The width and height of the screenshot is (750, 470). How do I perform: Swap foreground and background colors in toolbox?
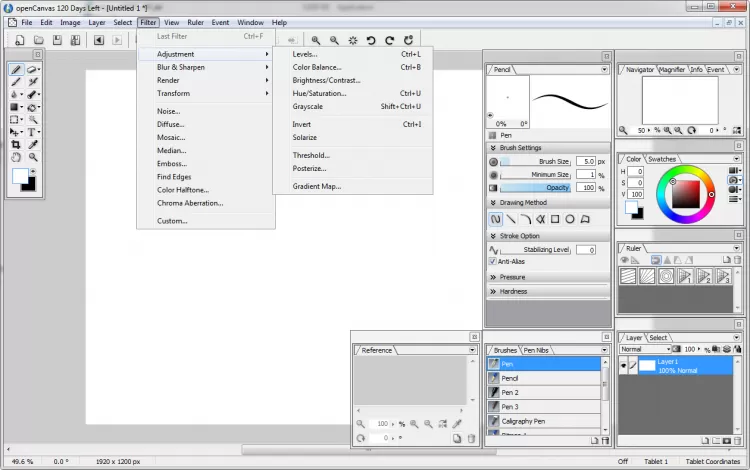[33, 171]
